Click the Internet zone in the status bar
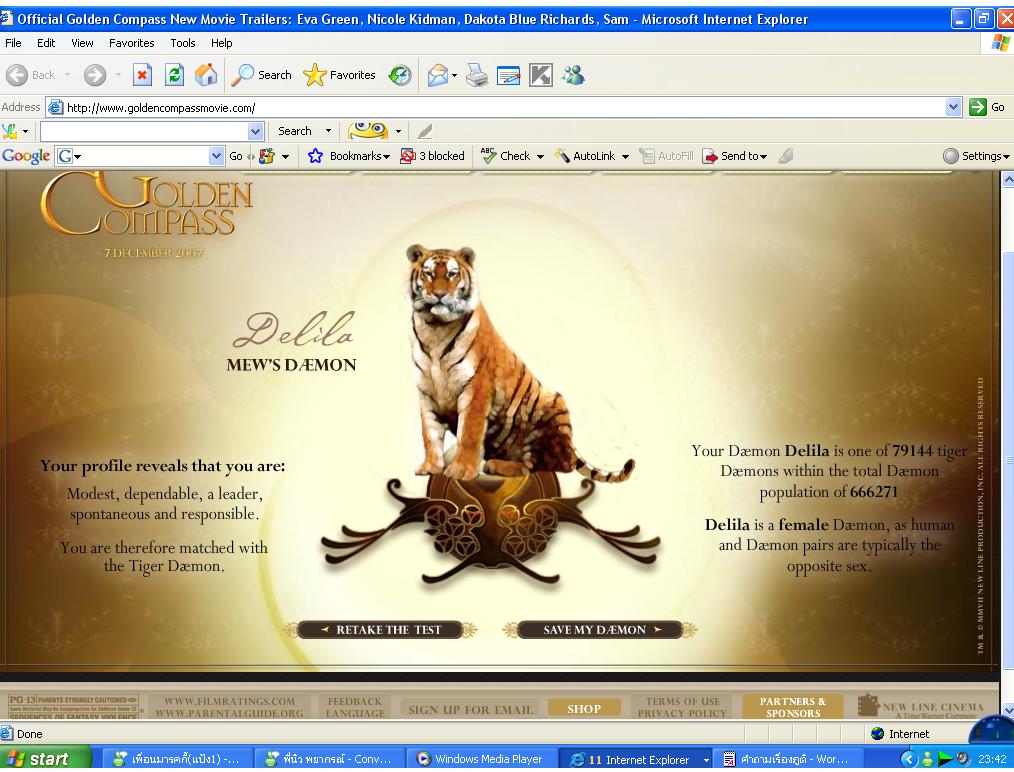This screenshot has height=772, width=1014. click(900, 734)
